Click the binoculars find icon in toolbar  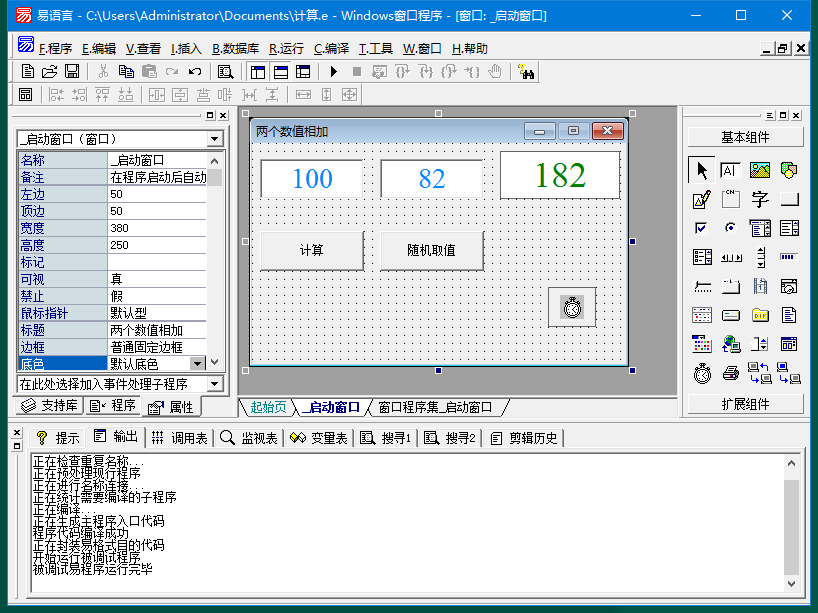pyautogui.click(x=527, y=72)
